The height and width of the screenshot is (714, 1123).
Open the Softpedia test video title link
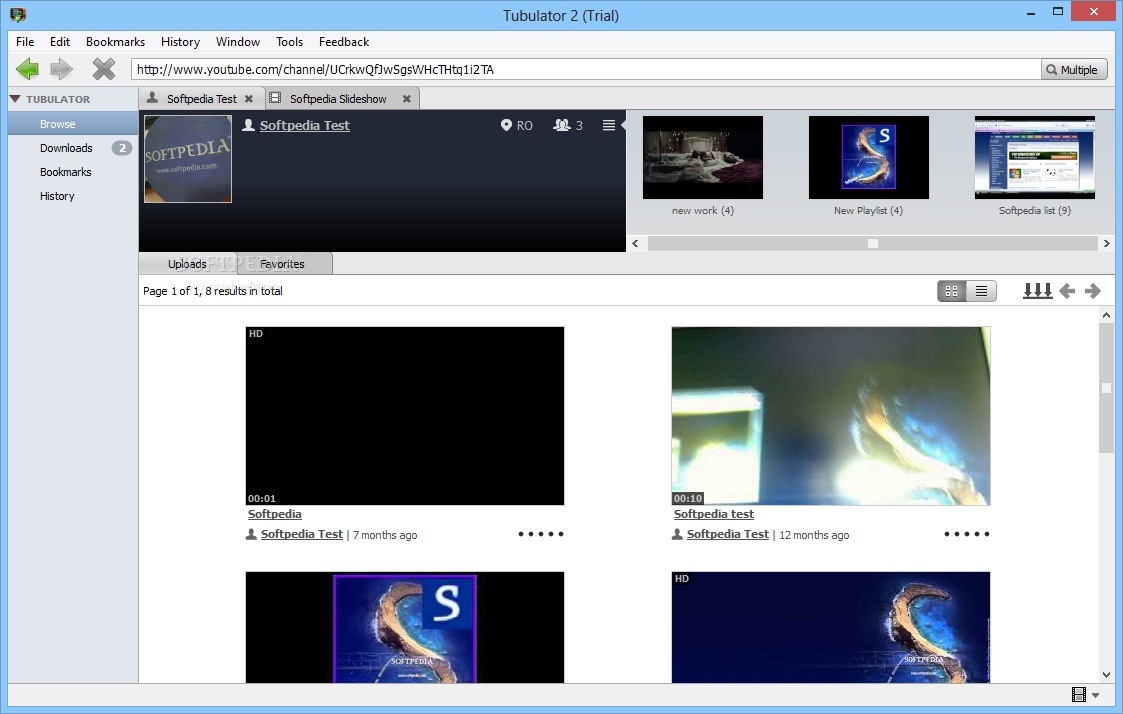point(713,514)
